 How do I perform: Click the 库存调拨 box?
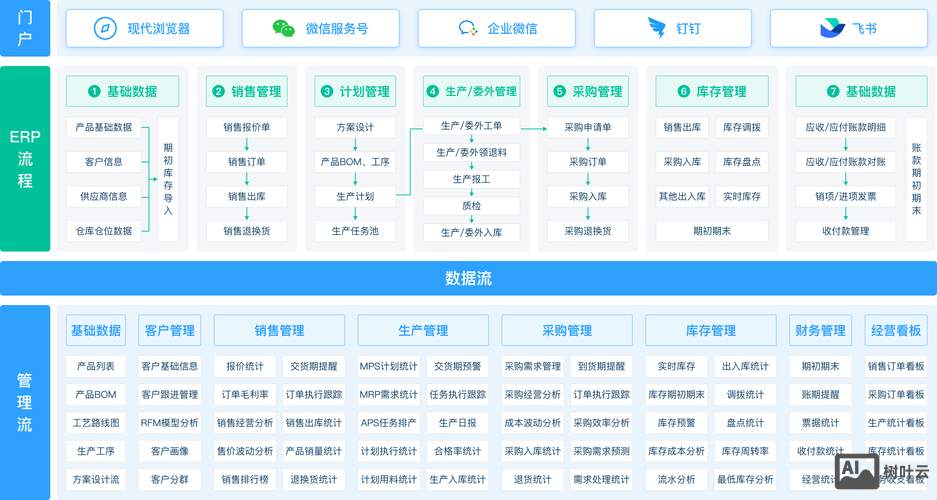[742, 127]
